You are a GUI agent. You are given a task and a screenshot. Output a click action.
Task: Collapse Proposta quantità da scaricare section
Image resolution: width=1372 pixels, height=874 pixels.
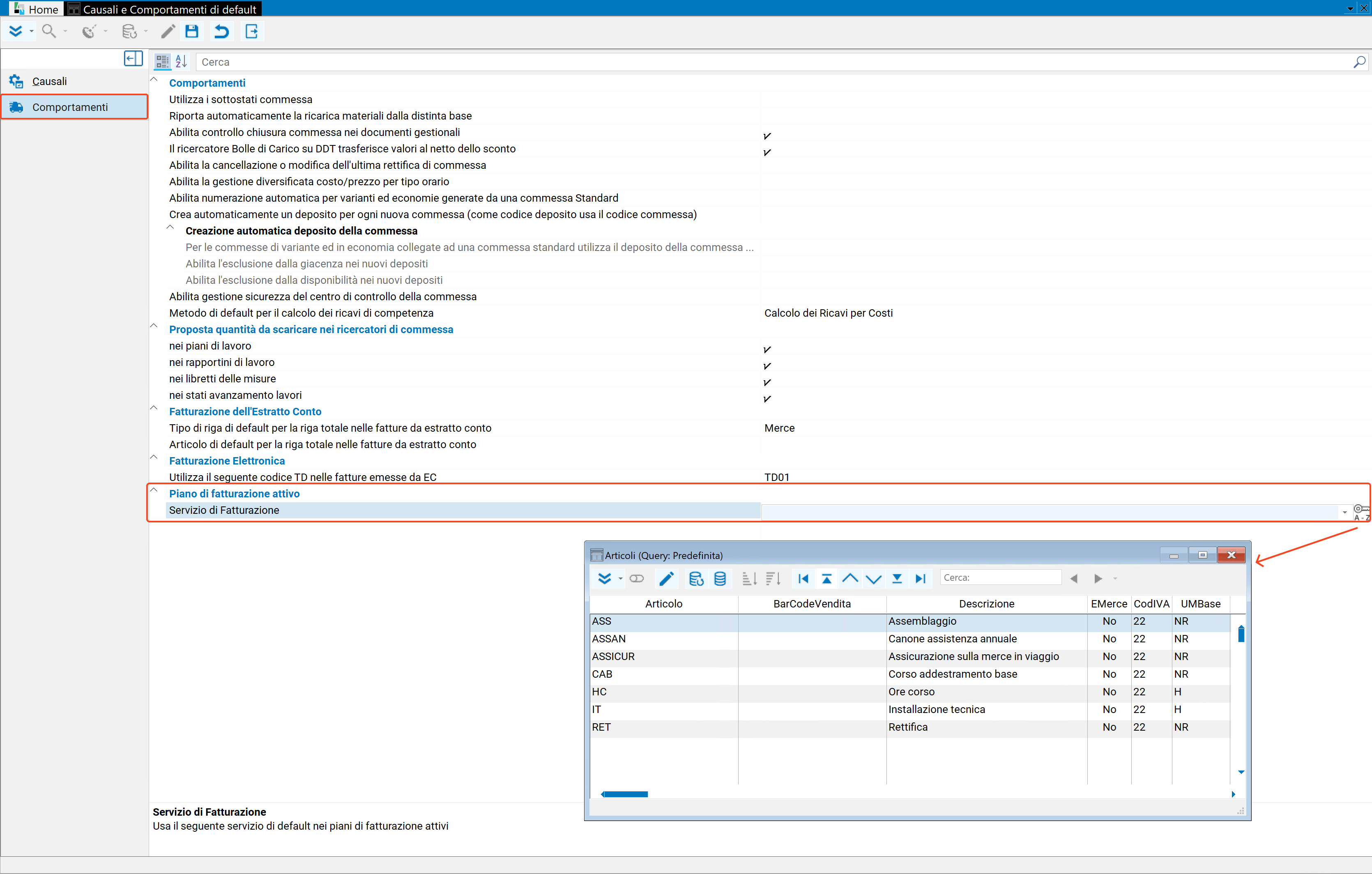154,326
